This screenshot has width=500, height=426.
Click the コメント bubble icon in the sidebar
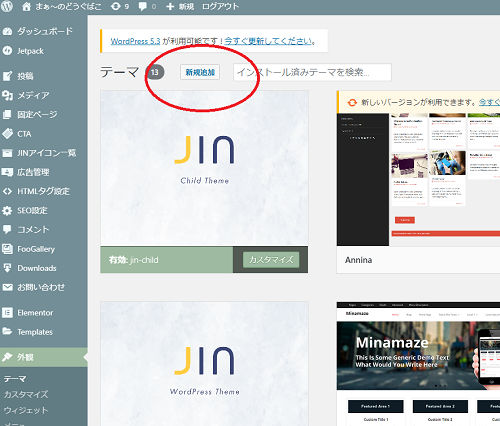tap(7, 229)
